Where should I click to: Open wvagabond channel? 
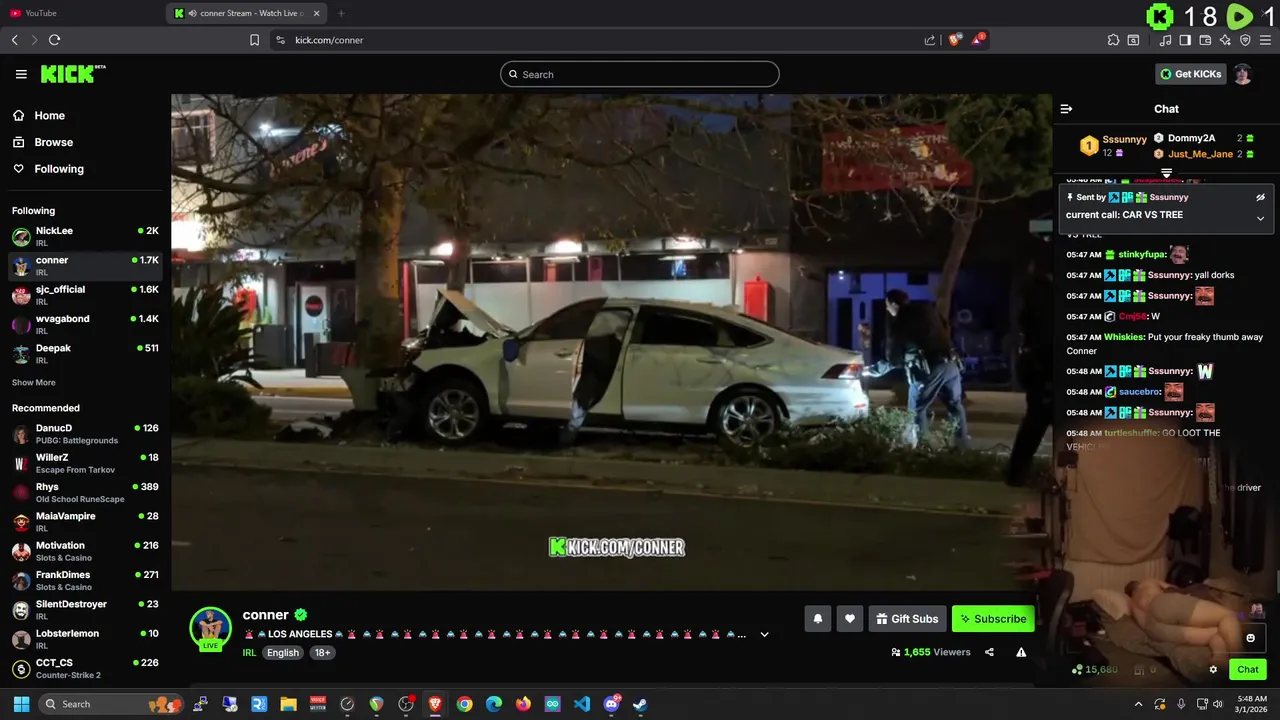(x=85, y=324)
